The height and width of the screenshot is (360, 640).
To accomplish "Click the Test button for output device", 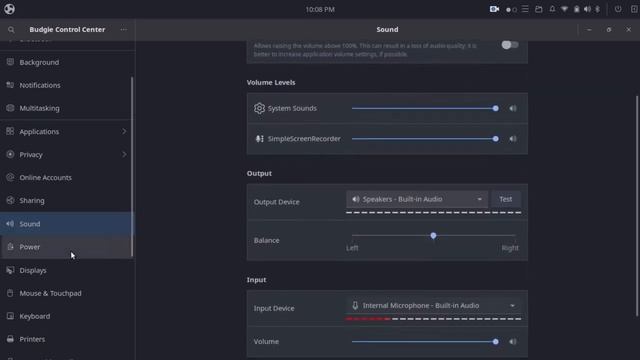I will (x=506, y=199).
